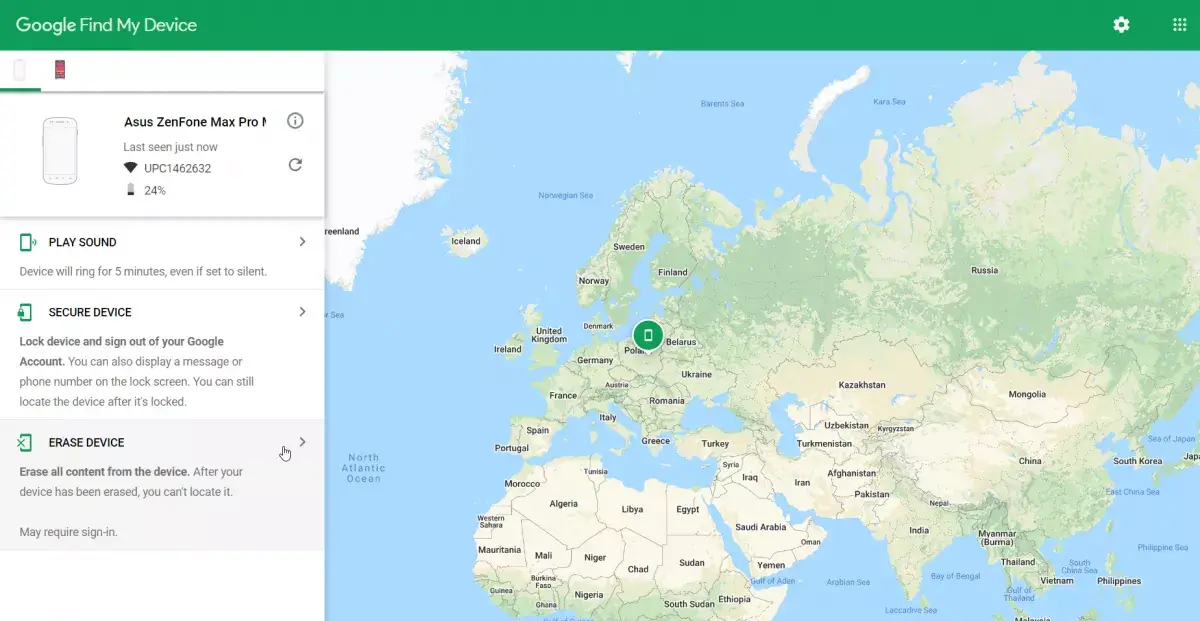Click the Iceland label on map
This screenshot has width=1200, height=621.
coord(466,241)
